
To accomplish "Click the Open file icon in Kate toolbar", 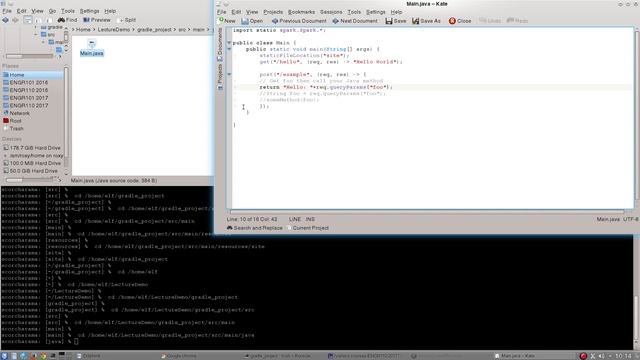I will pyautogui.click(x=244, y=21).
